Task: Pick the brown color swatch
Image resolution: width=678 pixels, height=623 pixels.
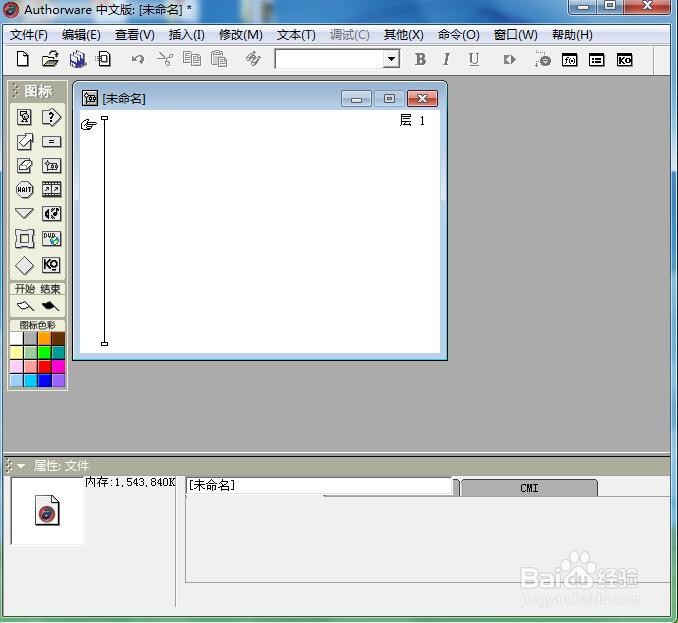Action: pyautogui.click(x=58, y=339)
